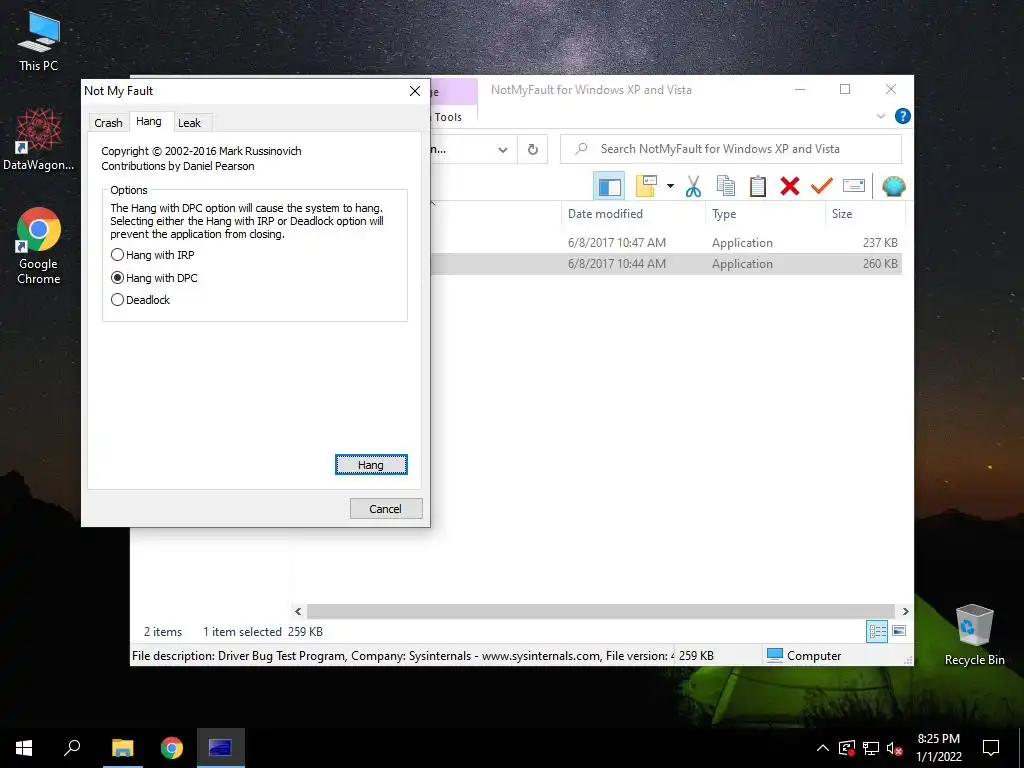Open the notification center icon
This screenshot has width=1024, height=768.
[991, 748]
